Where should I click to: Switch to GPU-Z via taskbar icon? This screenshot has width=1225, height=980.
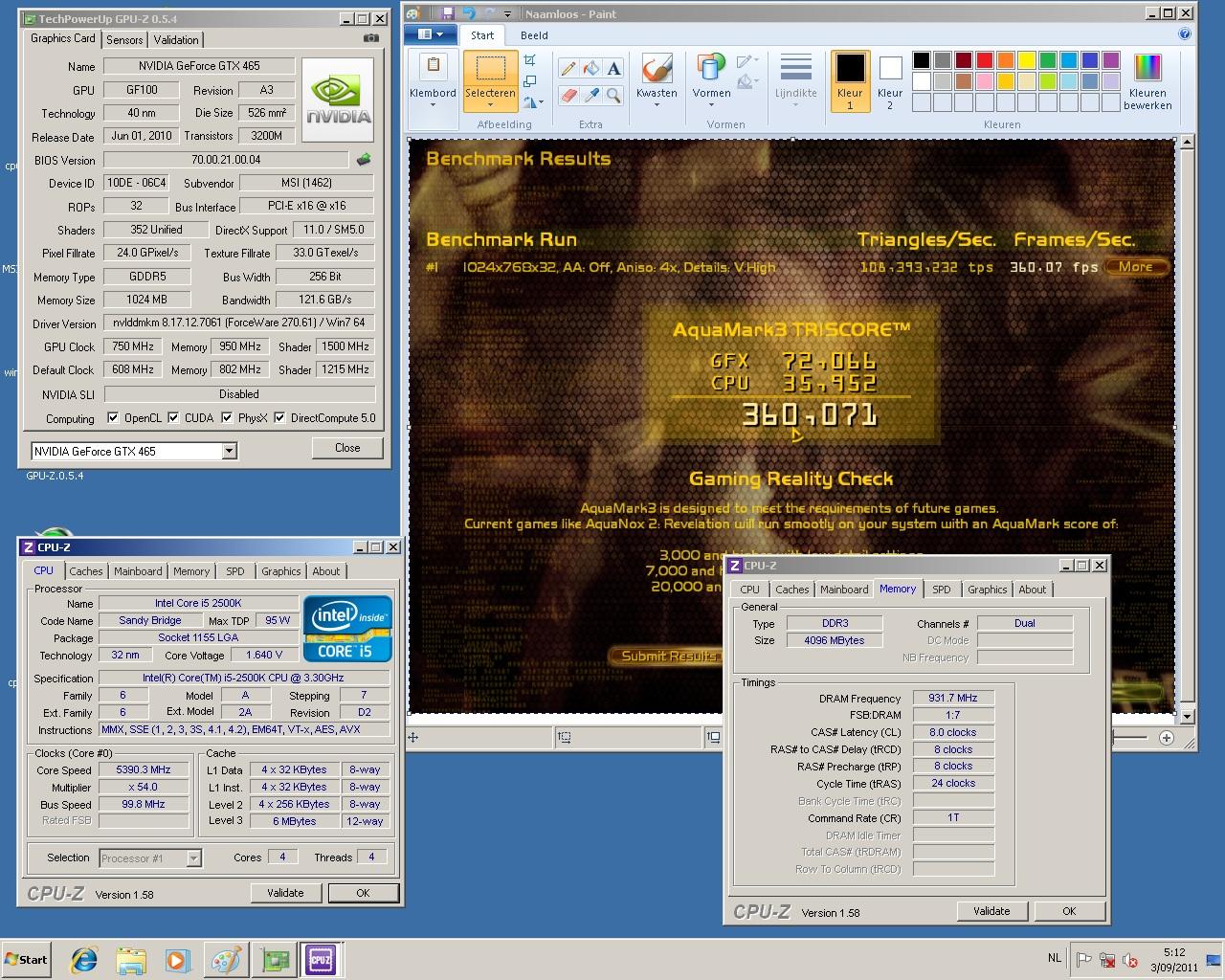[x=275, y=960]
